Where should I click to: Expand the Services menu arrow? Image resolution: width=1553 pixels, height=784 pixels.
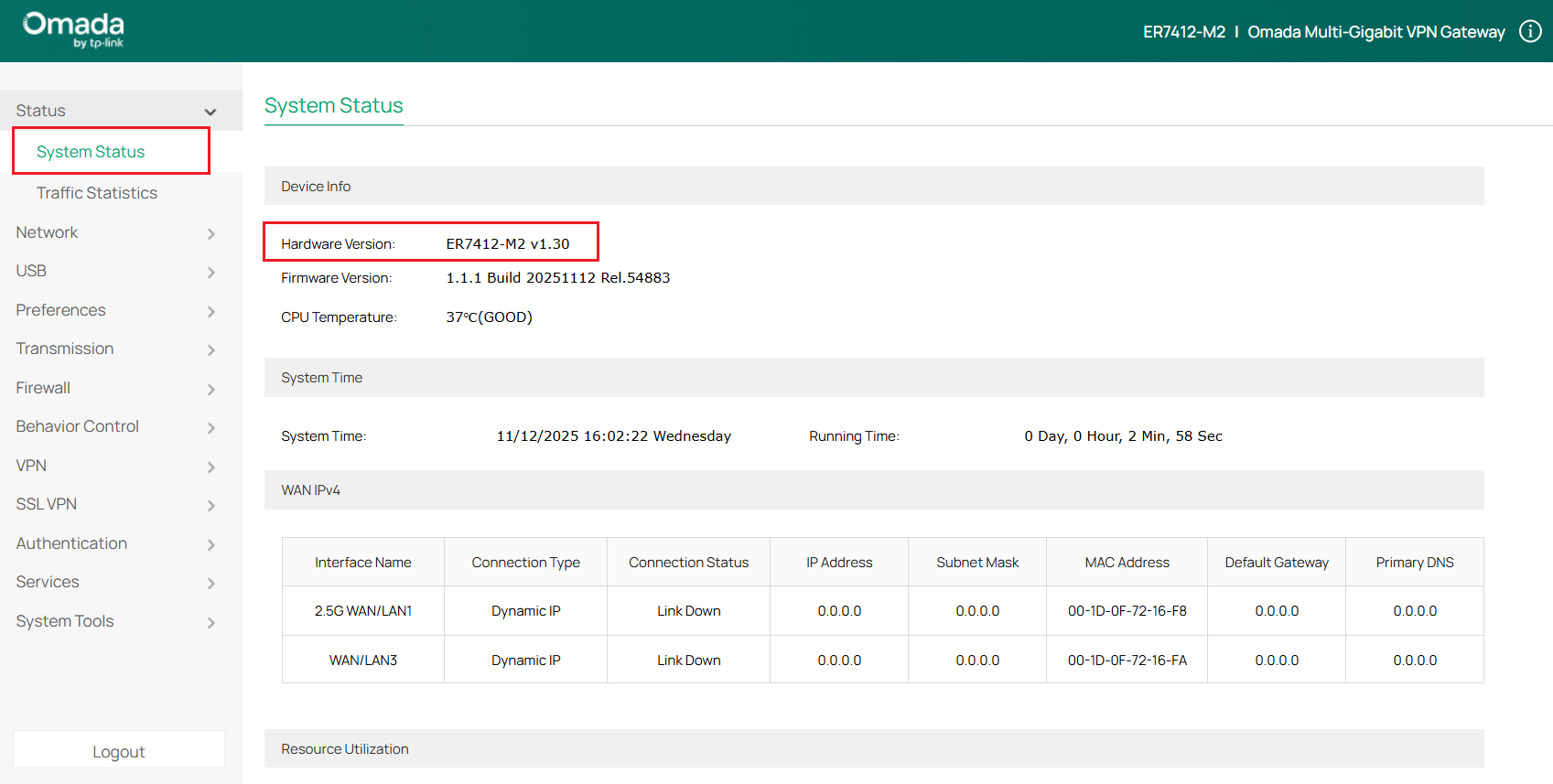coord(211,584)
